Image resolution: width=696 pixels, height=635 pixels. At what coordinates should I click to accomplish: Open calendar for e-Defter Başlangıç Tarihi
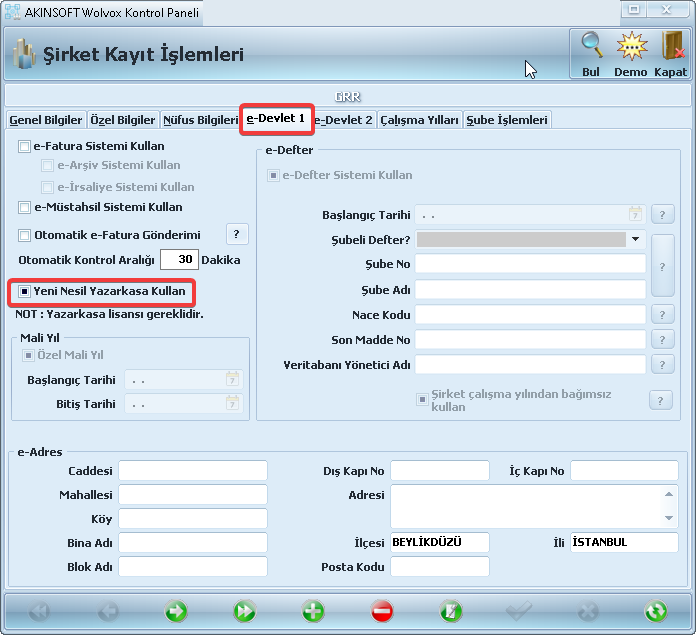[x=635, y=214]
